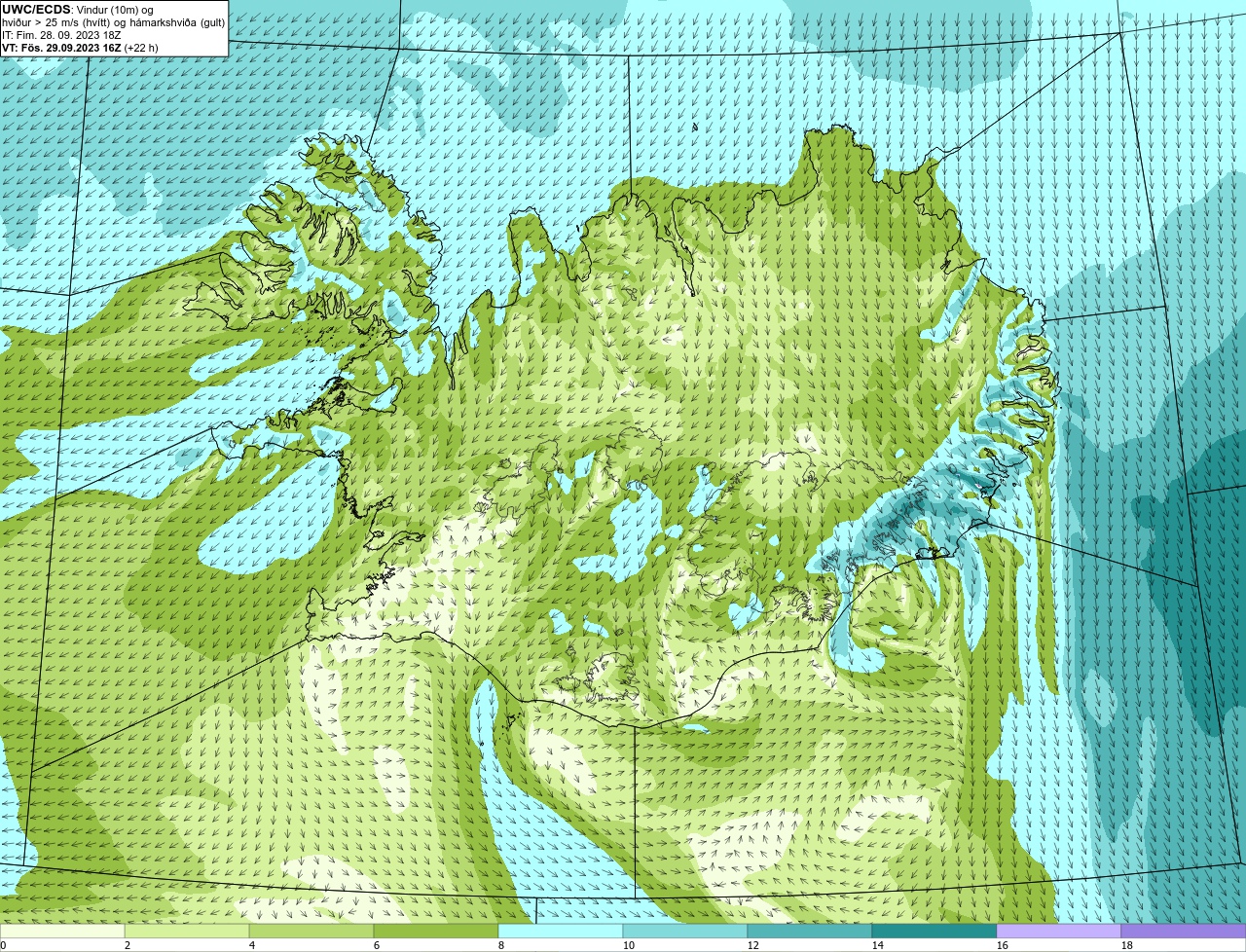Click the "UWC/ECDS: Vindur (10m) og" title line
The width and height of the screenshot is (1246, 952).
point(78,10)
